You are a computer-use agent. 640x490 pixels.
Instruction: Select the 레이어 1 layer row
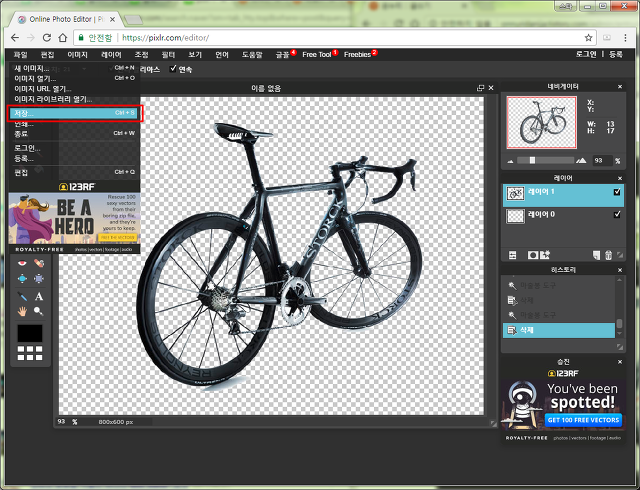[563, 195]
